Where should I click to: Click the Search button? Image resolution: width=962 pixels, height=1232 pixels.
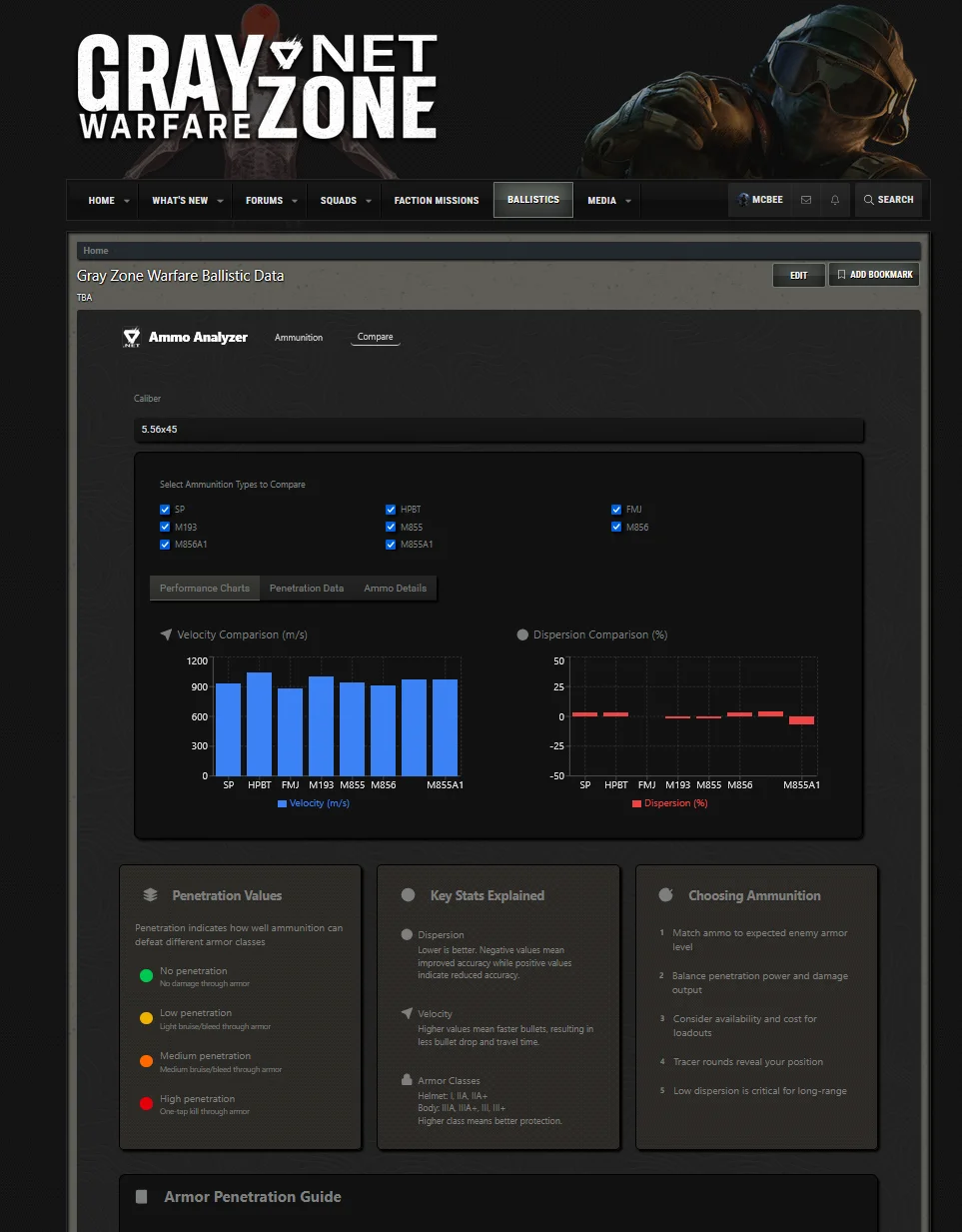coord(888,200)
